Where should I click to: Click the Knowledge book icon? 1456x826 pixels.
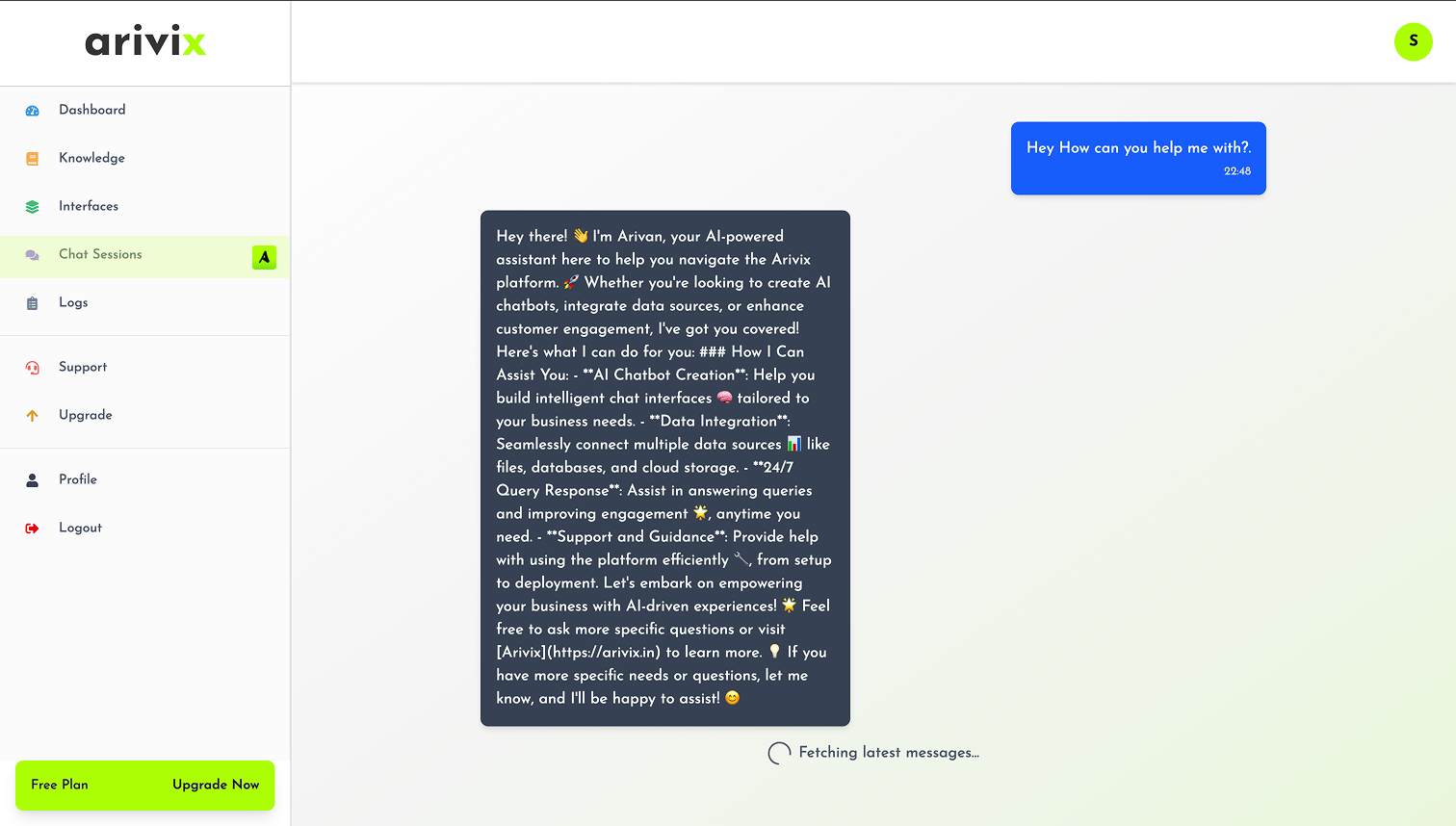point(32,159)
